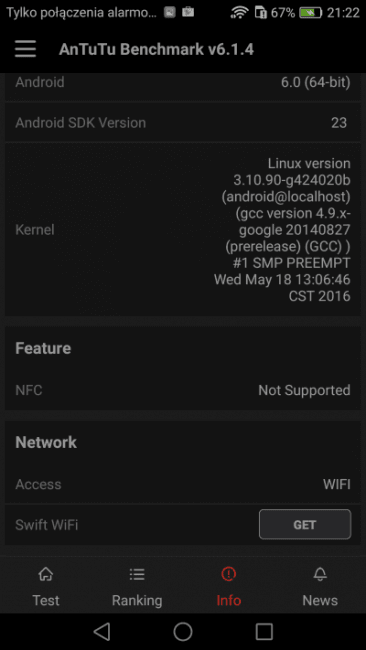Switch to the Ranking tab label

click(x=137, y=600)
